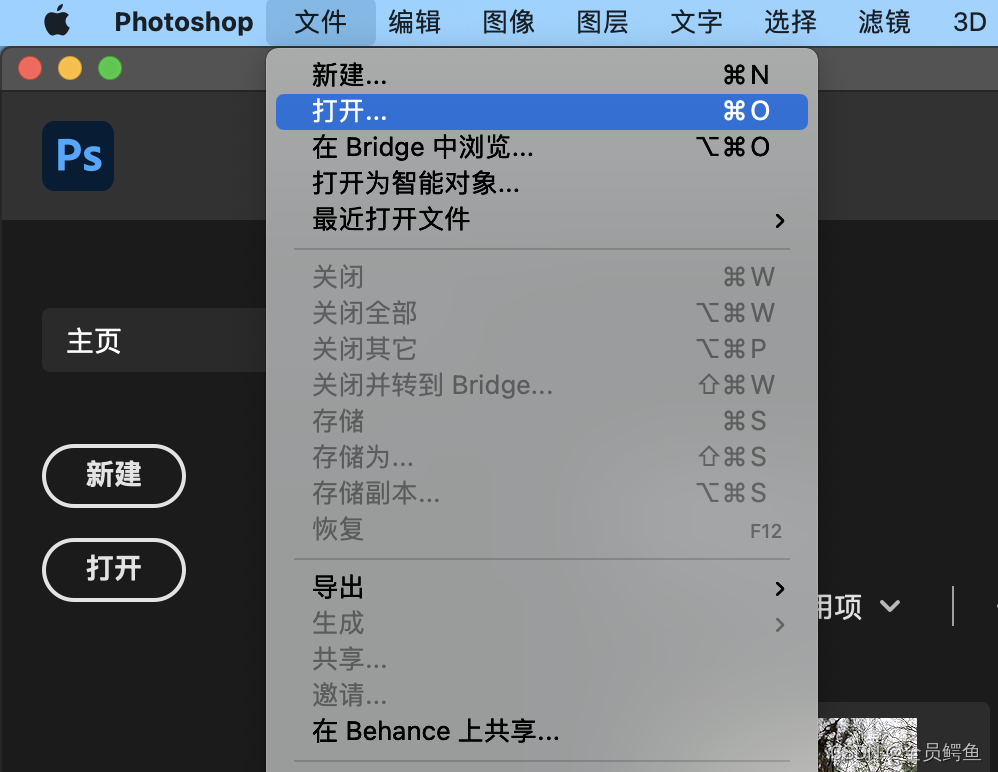Choose 打开... highlighted menu entry

point(542,111)
